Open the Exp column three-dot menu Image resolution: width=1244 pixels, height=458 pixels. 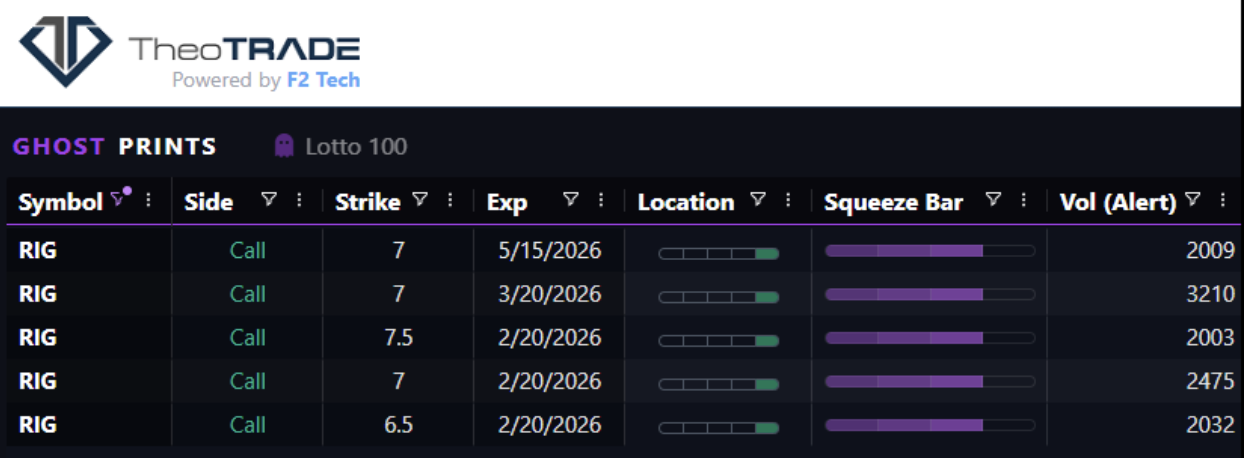click(x=600, y=201)
